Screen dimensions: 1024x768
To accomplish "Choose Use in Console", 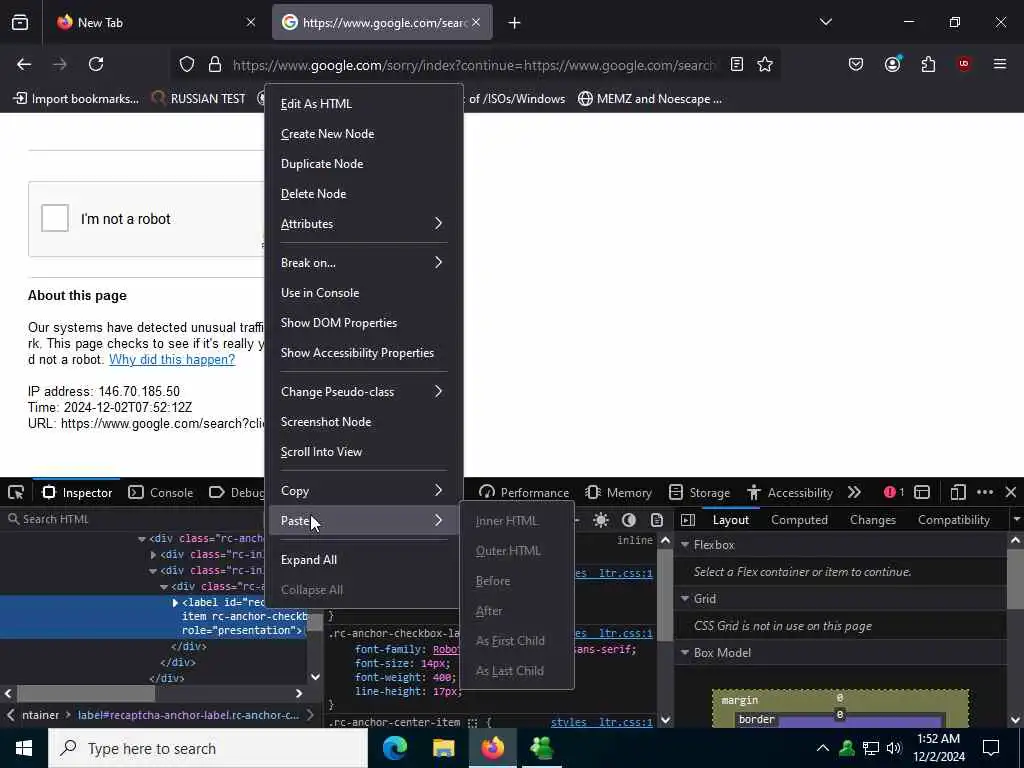I will pyautogui.click(x=364, y=293).
